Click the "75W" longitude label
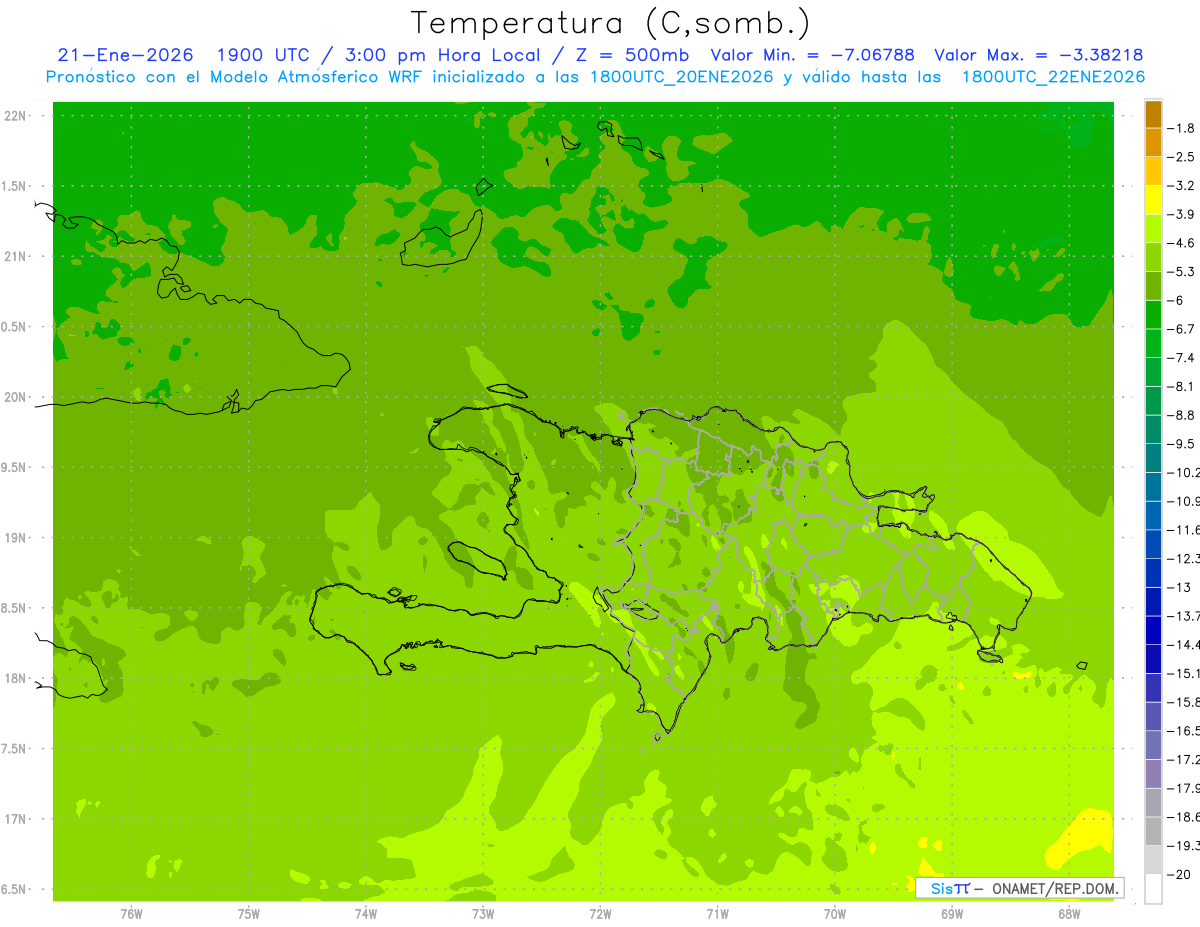Screen dimensions: 1200x927 coord(249,914)
